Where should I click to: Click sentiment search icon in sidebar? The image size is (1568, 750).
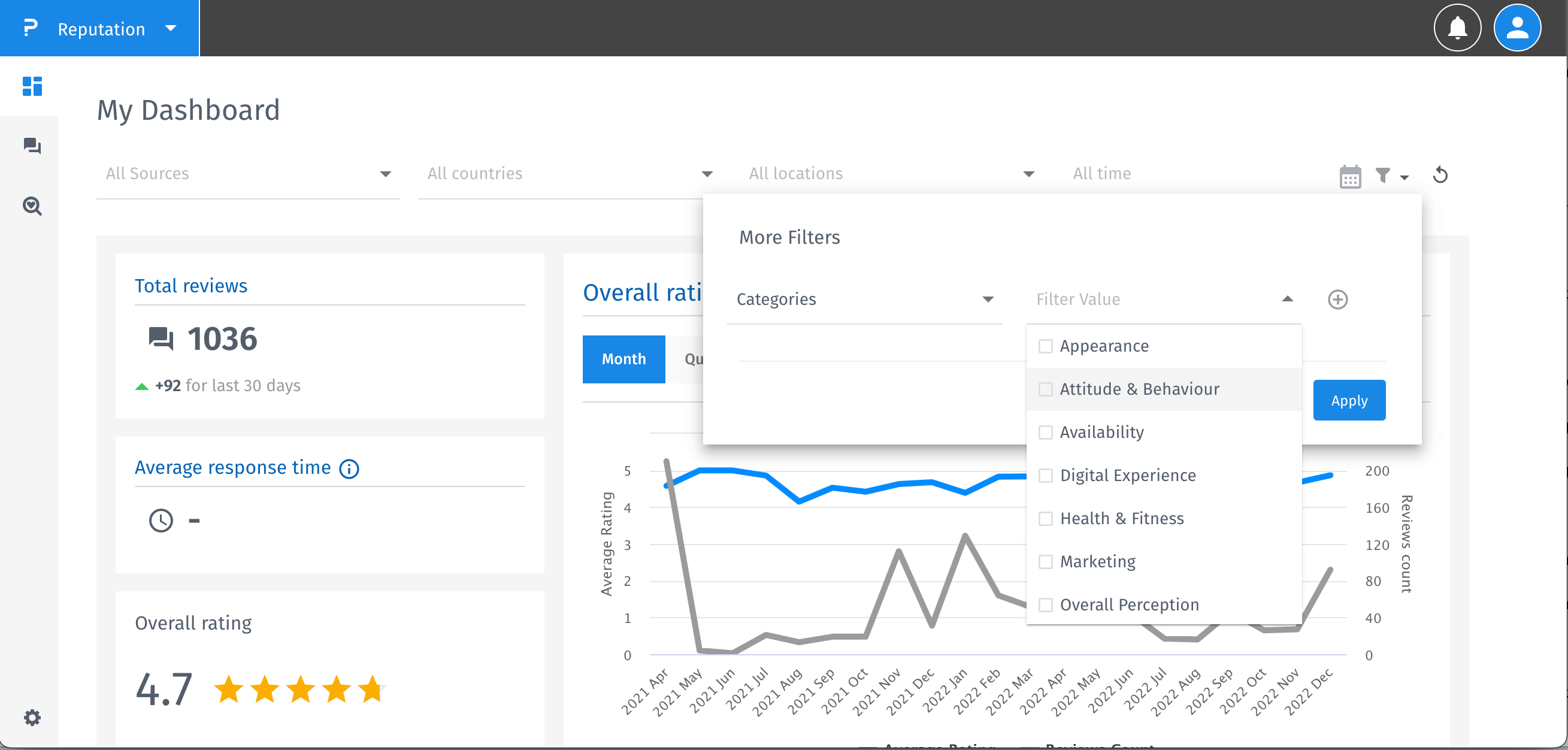click(32, 207)
